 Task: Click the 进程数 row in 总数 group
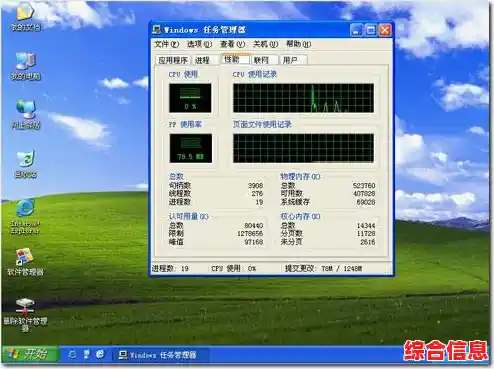click(216, 202)
